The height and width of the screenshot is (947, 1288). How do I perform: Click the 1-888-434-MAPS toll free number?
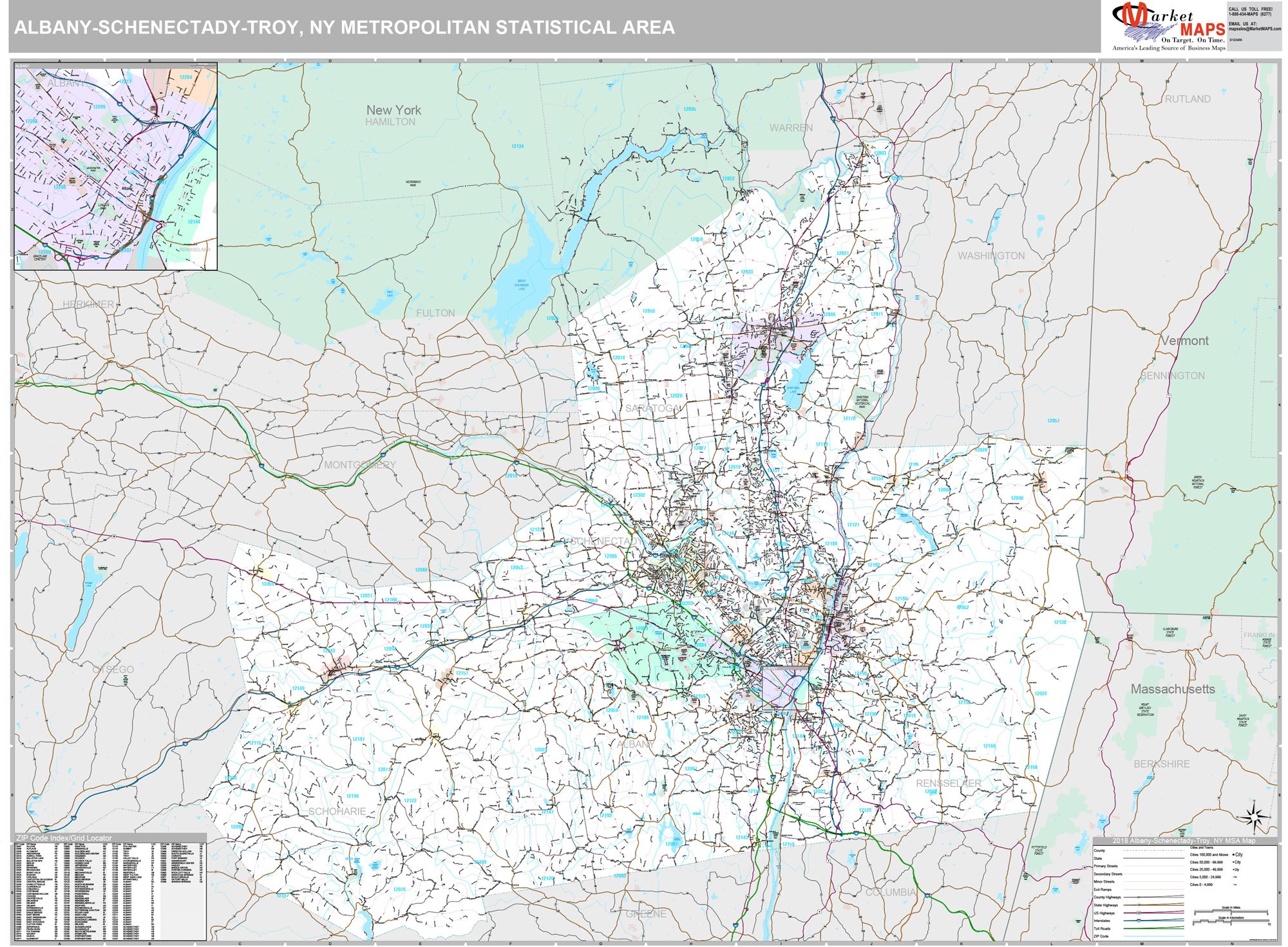click(x=1249, y=15)
